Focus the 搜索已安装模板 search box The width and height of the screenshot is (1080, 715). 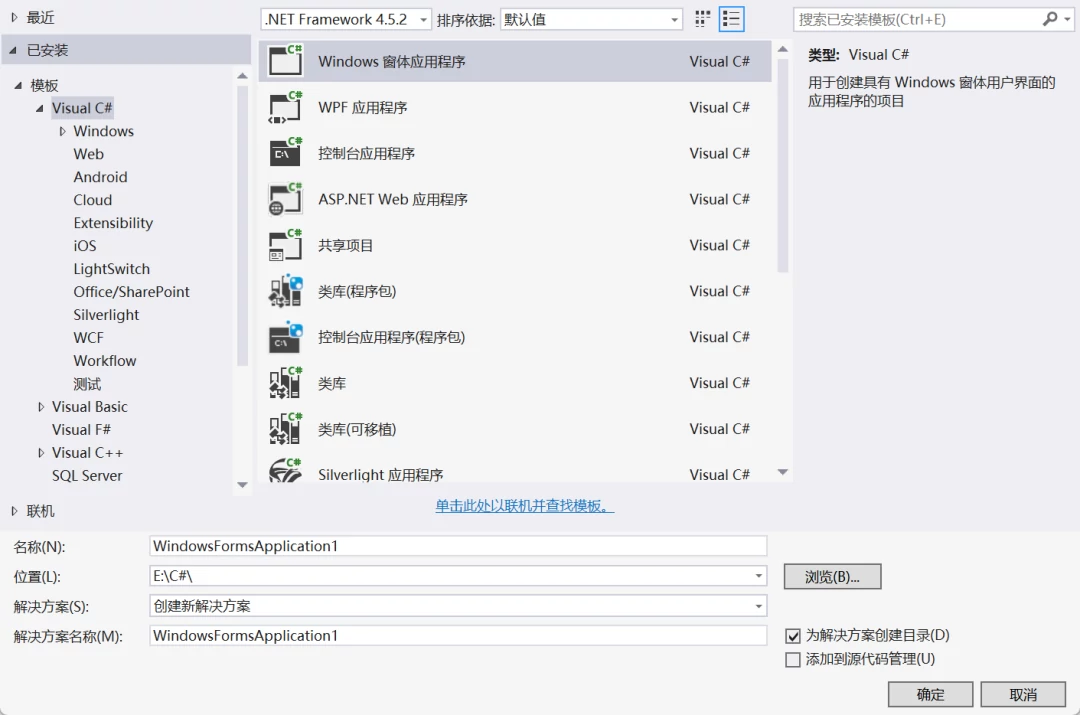(x=919, y=19)
